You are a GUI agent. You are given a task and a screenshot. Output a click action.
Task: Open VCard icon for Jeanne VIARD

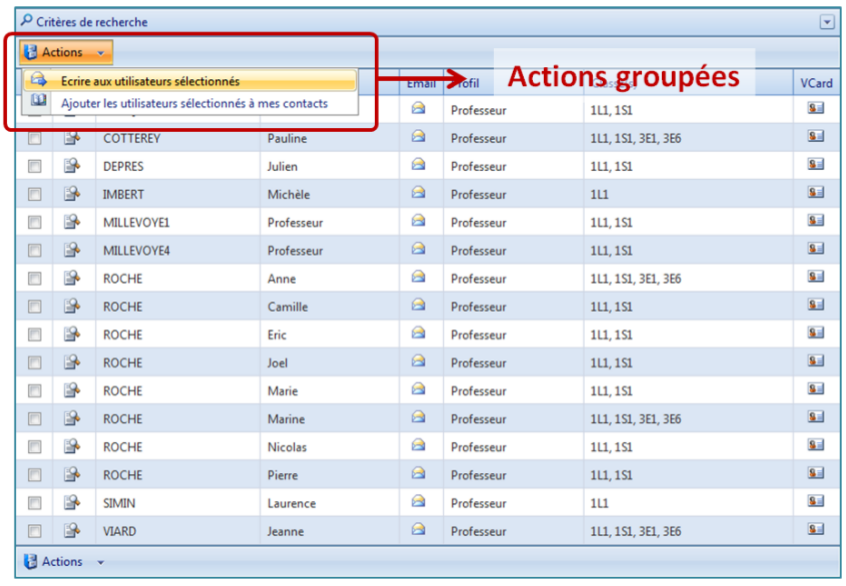(816, 531)
